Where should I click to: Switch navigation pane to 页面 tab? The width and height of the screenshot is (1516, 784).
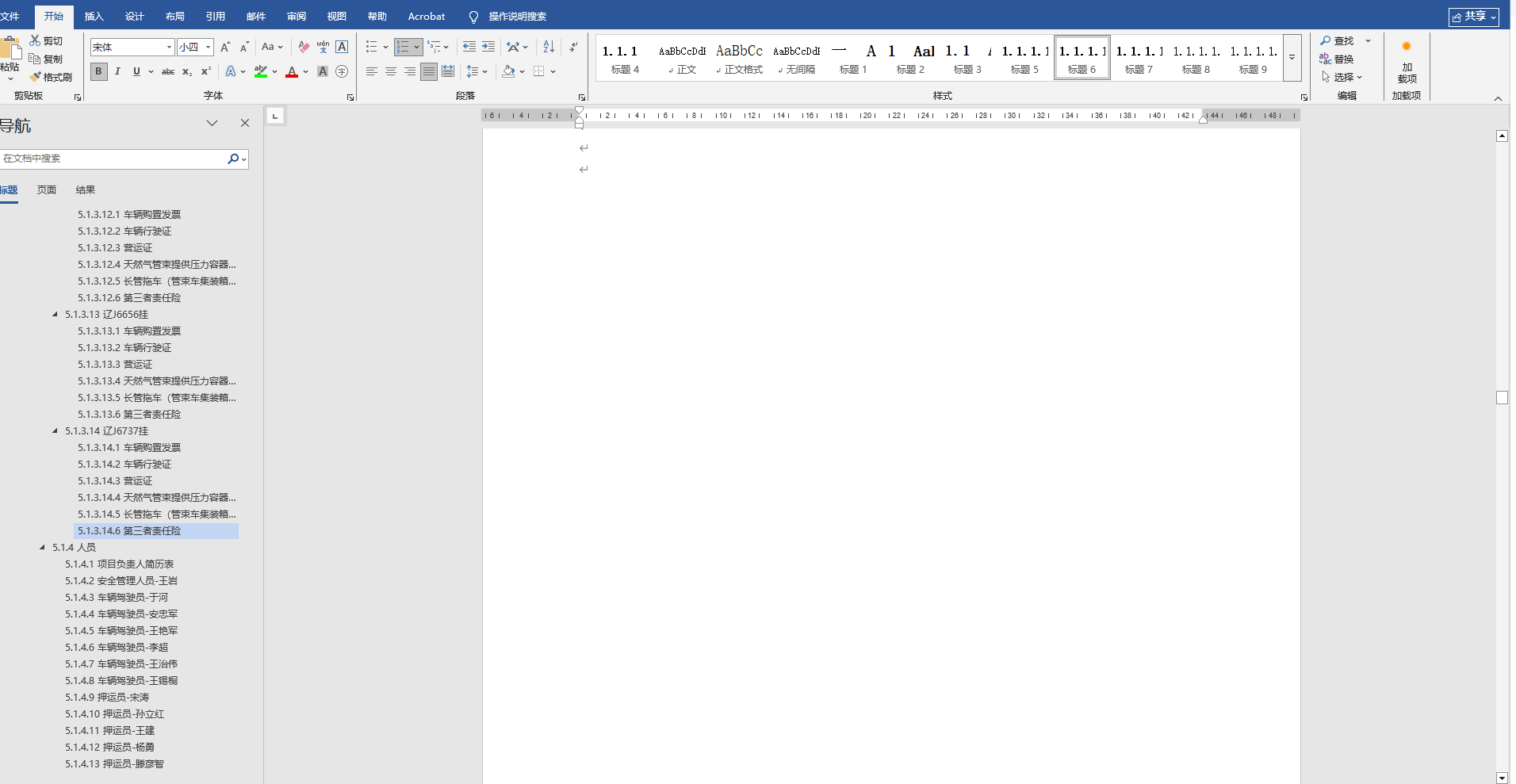click(x=47, y=190)
